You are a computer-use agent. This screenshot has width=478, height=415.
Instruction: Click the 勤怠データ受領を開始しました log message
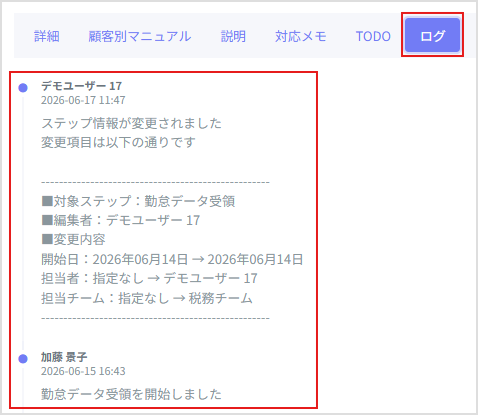131,394
